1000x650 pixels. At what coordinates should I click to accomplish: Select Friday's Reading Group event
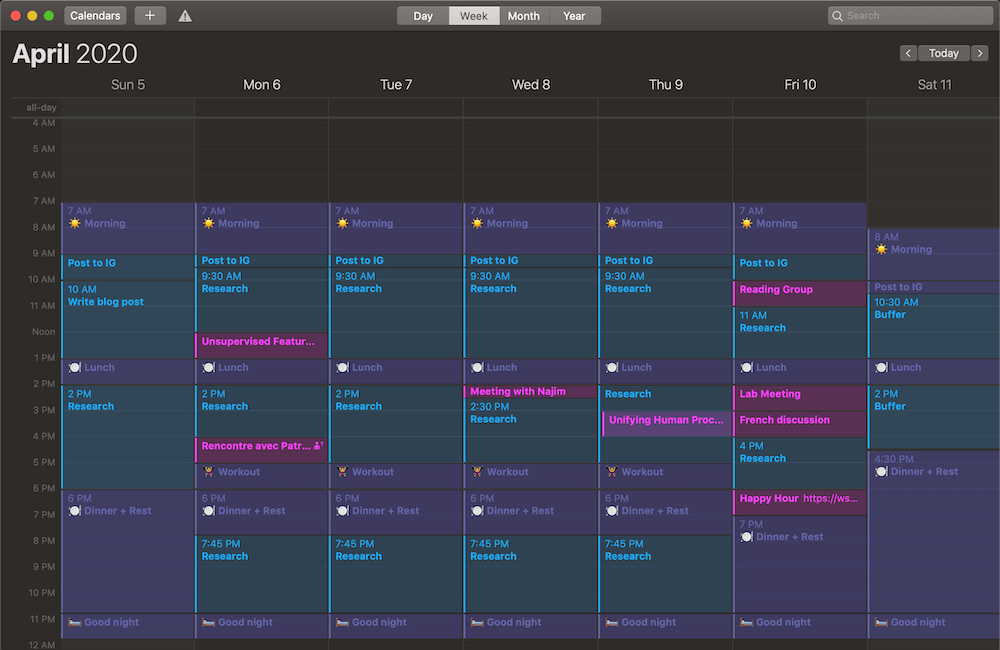800,293
